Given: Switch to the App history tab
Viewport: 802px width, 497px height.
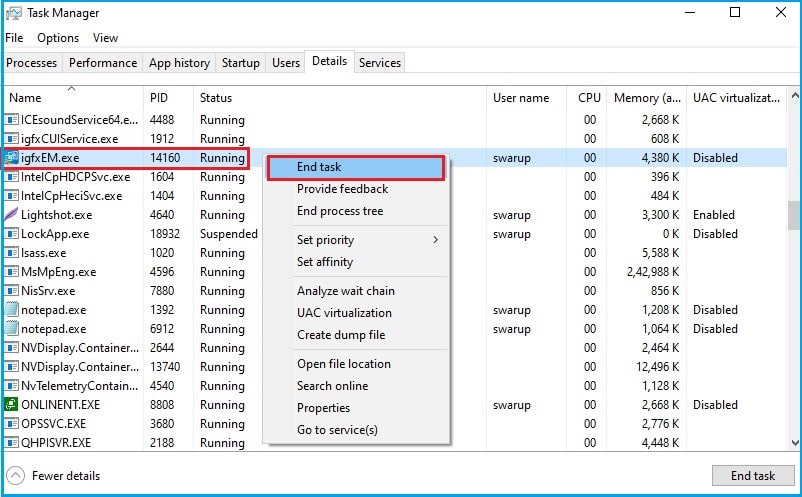Looking at the screenshot, I should click(x=180, y=63).
